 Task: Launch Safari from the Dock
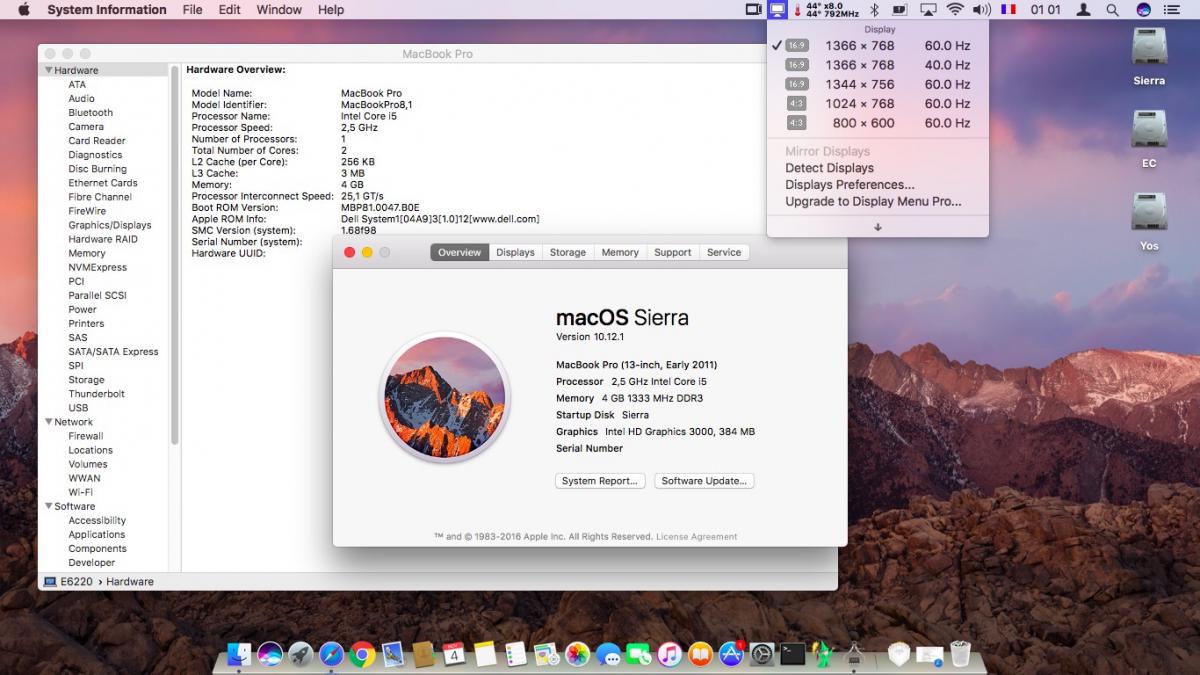coord(331,655)
